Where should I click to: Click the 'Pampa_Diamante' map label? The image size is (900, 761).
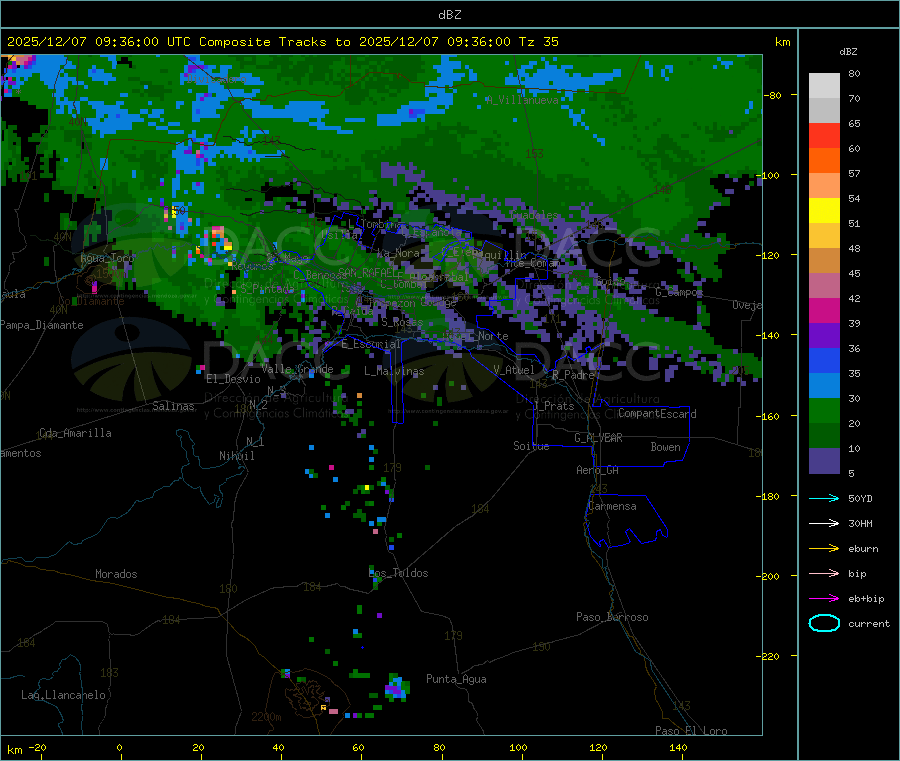click(41, 325)
